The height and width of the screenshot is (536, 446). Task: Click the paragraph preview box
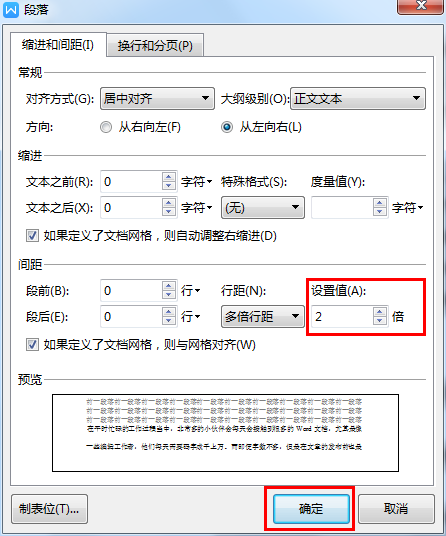coord(225,433)
